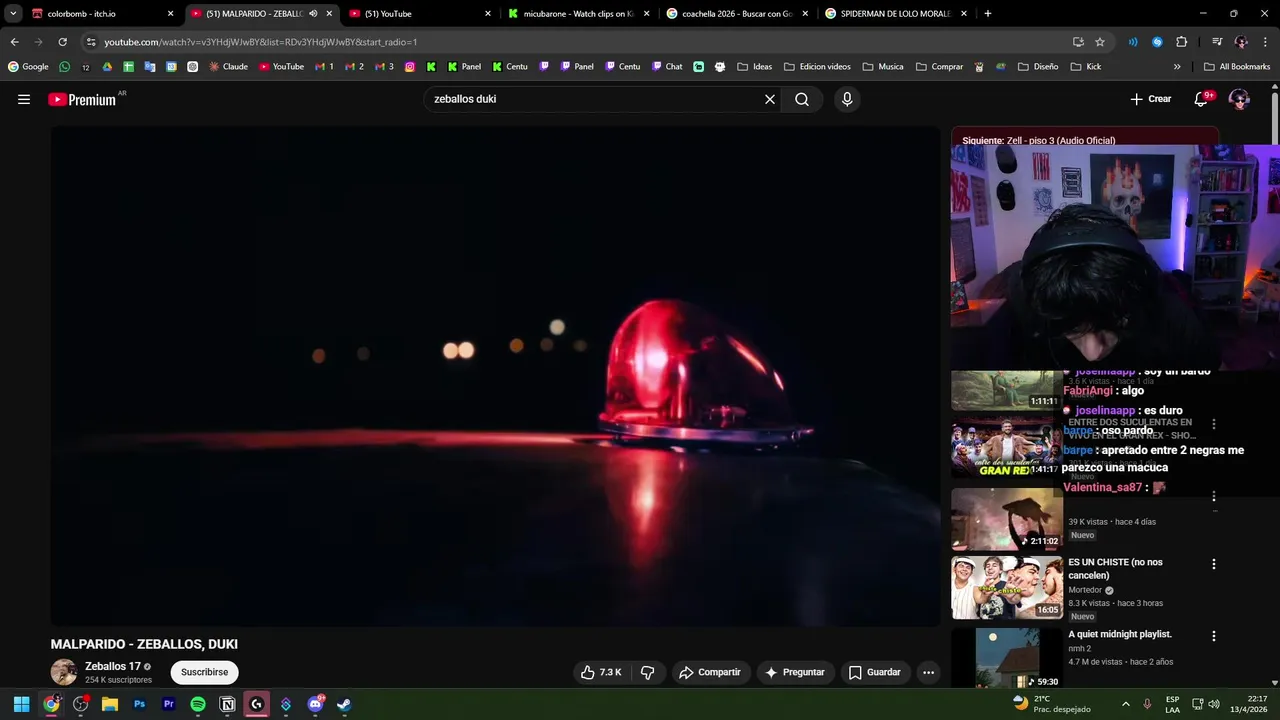The image size is (1280, 720).
Task: Open the Zeballos 17 channel avatar
Action: (x=64, y=672)
